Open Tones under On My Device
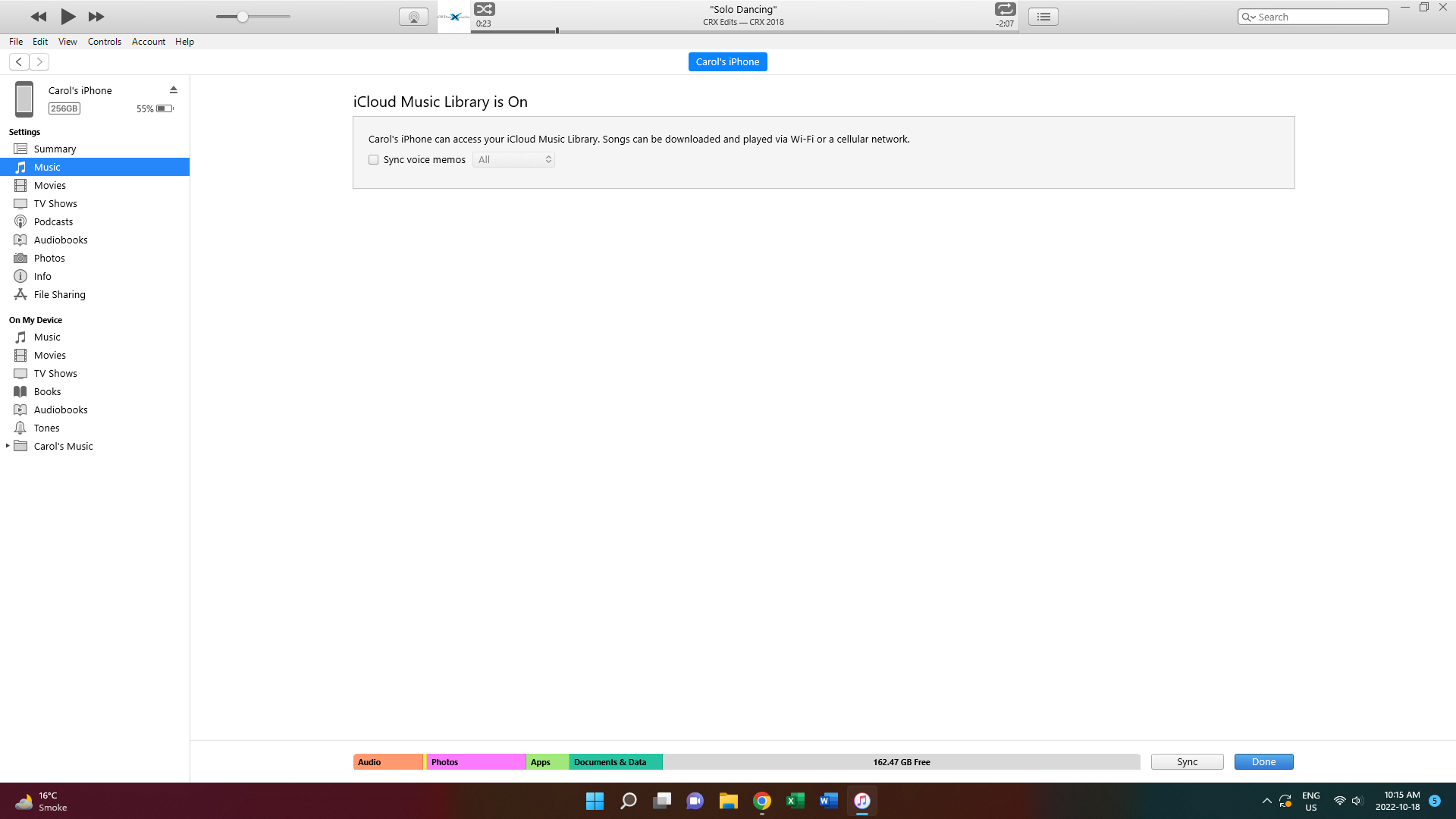 [46, 428]
